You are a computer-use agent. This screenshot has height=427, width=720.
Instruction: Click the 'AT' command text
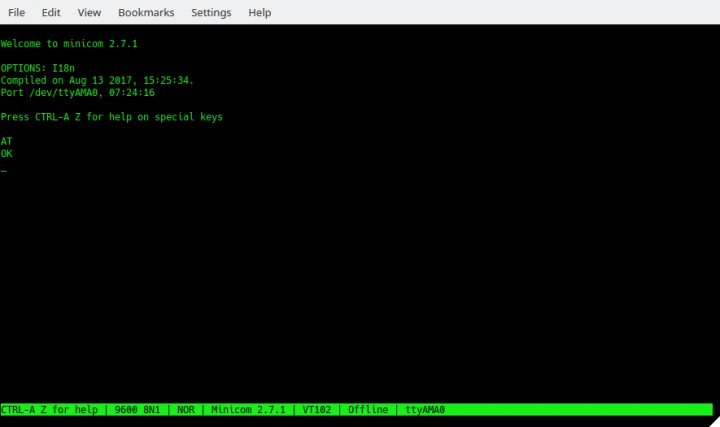pyautogui.click(x=6, y=141)
